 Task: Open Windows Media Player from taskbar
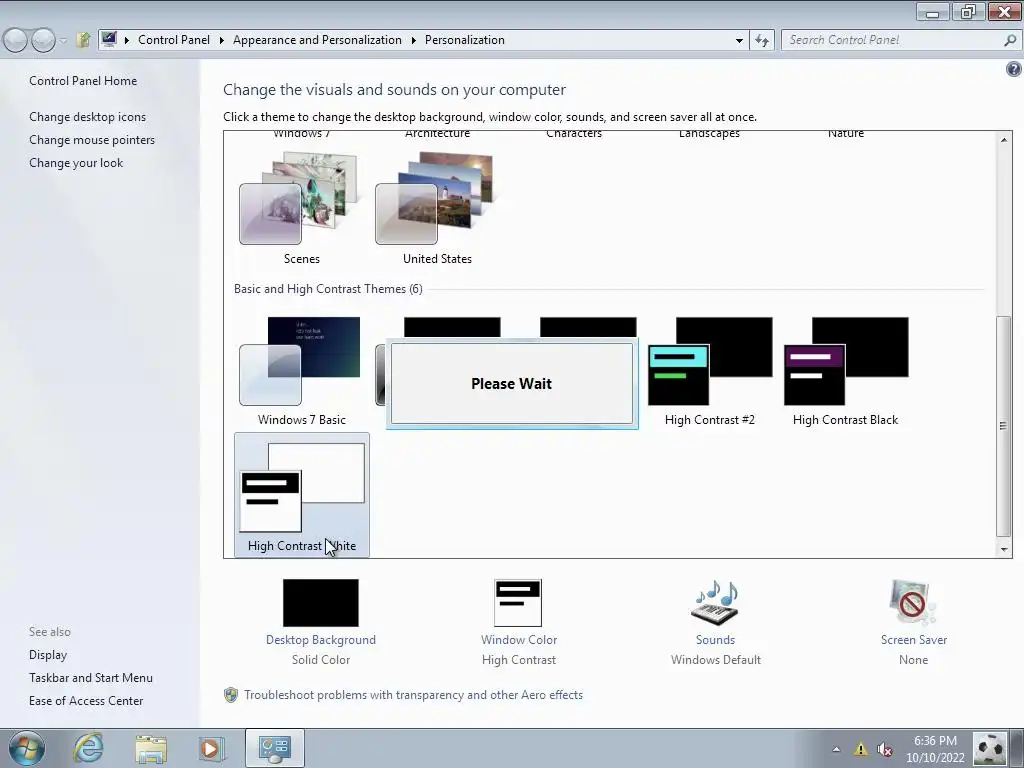[211, 748]
